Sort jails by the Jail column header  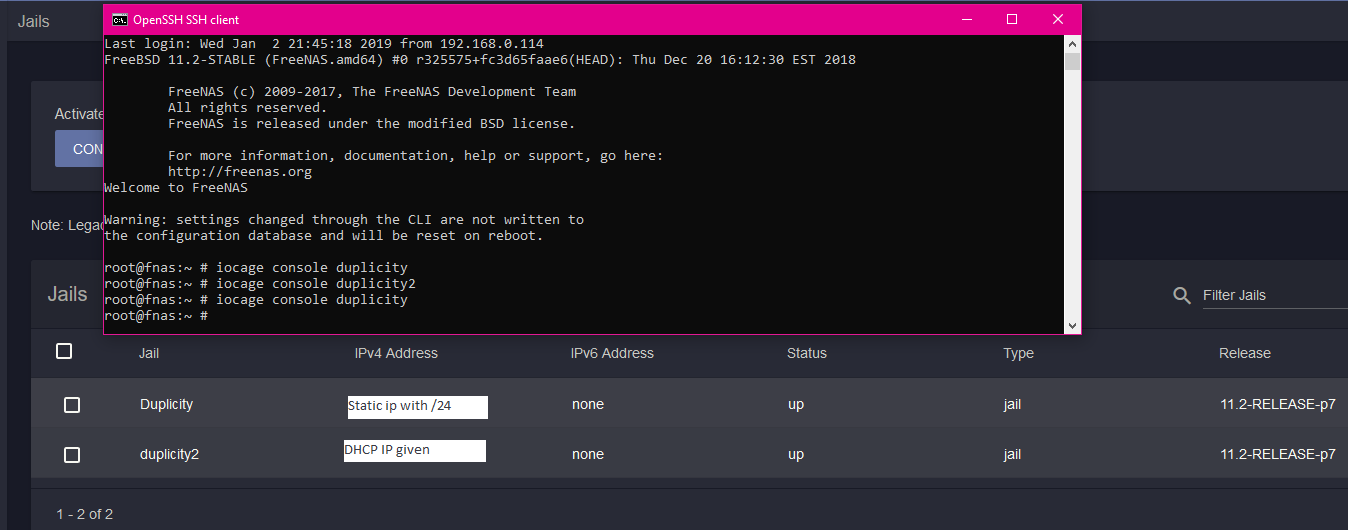149,353
